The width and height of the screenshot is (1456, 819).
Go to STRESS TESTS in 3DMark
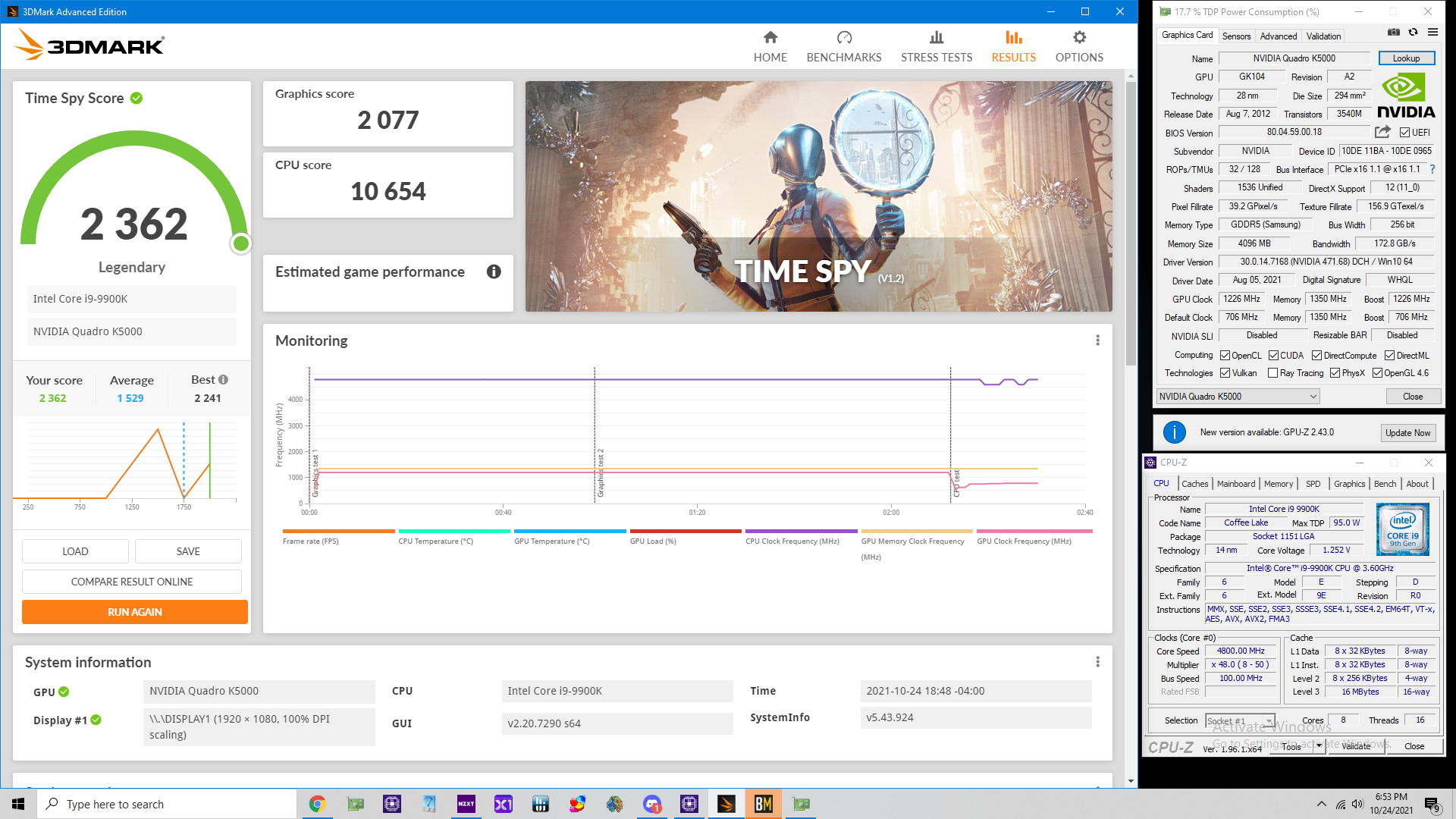[937, 46]
